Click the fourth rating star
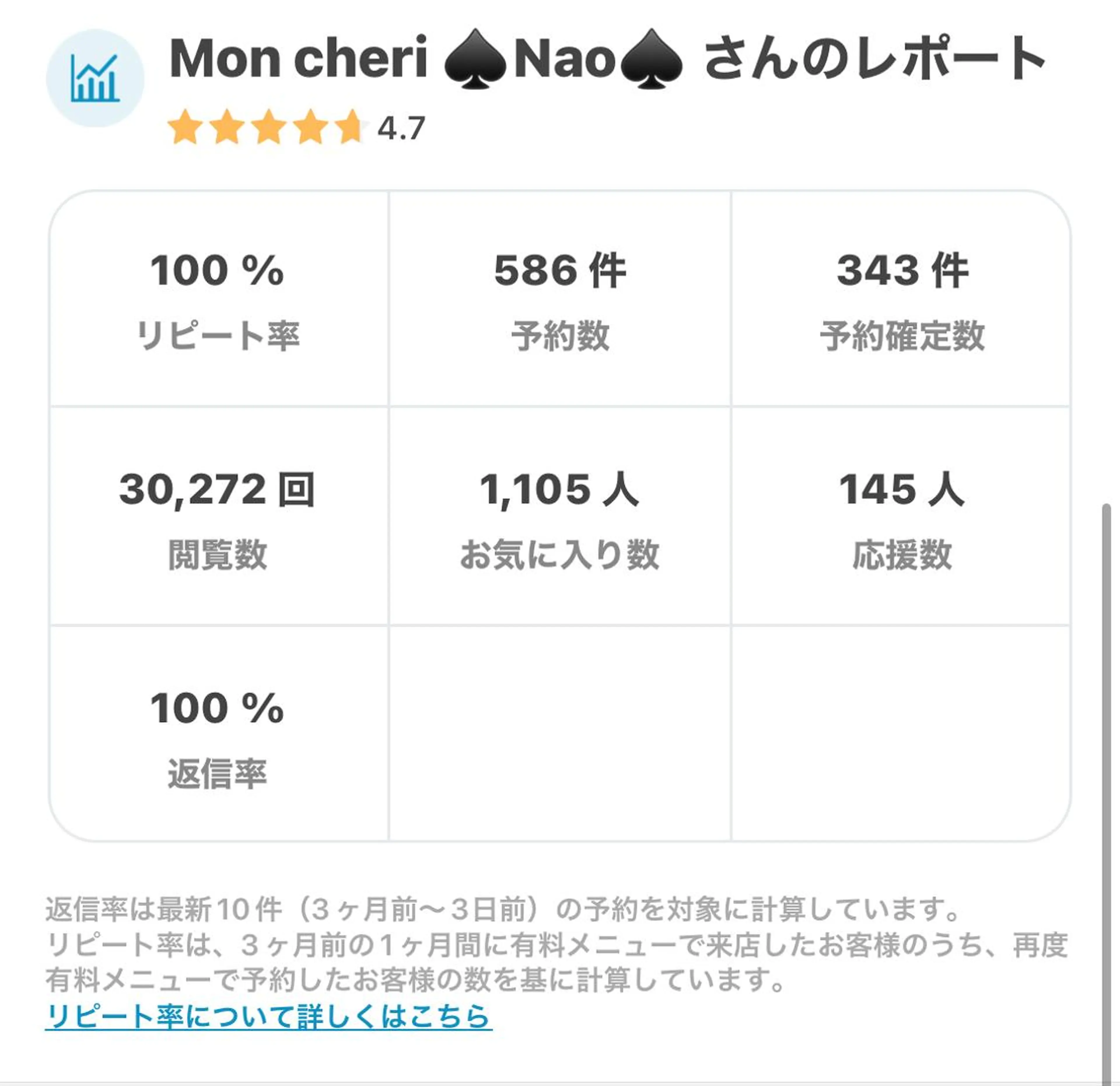This screenshot has height=1086, width=1120. click(x=310, y=127)
